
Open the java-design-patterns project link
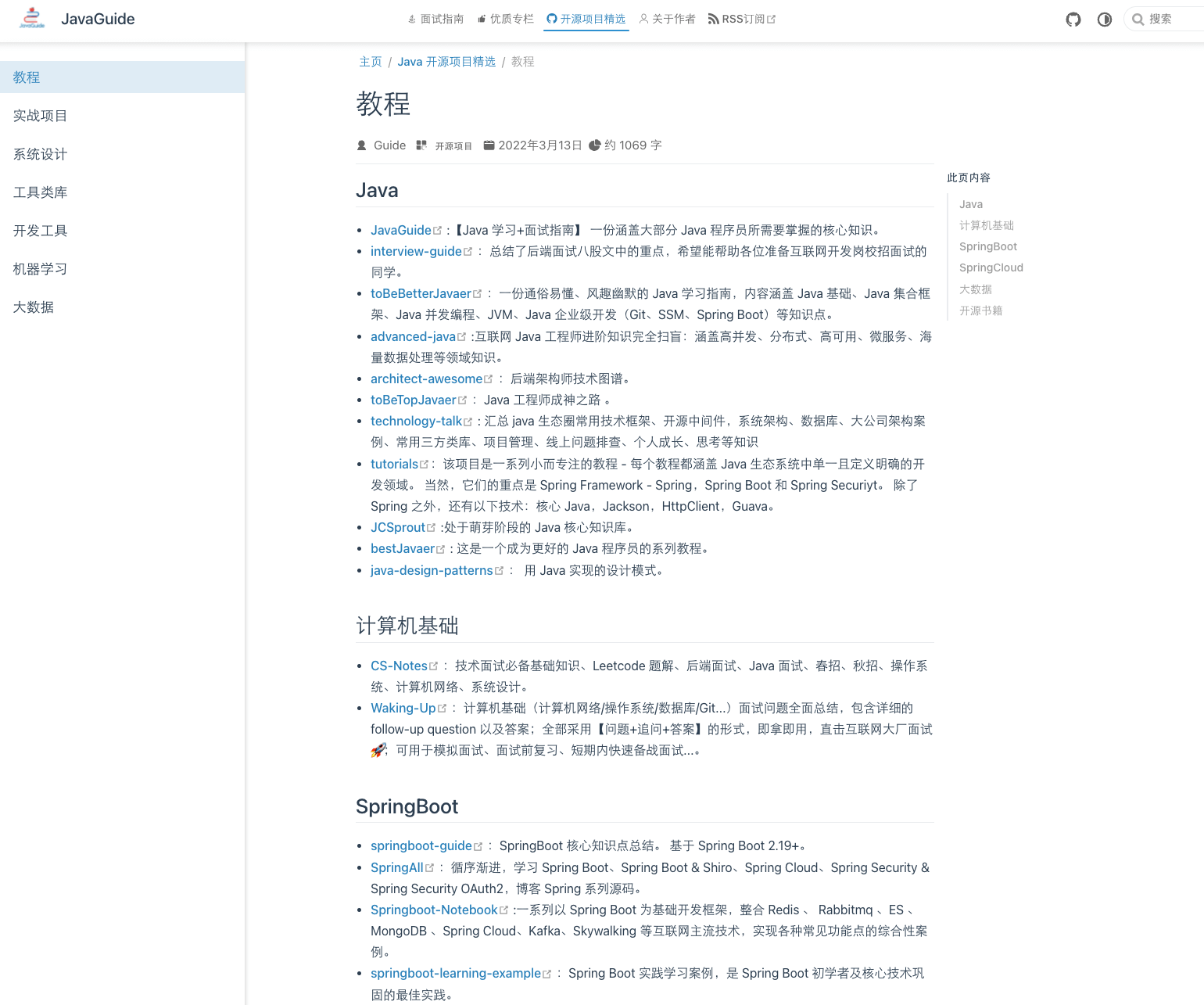click(x=432, y=570)
